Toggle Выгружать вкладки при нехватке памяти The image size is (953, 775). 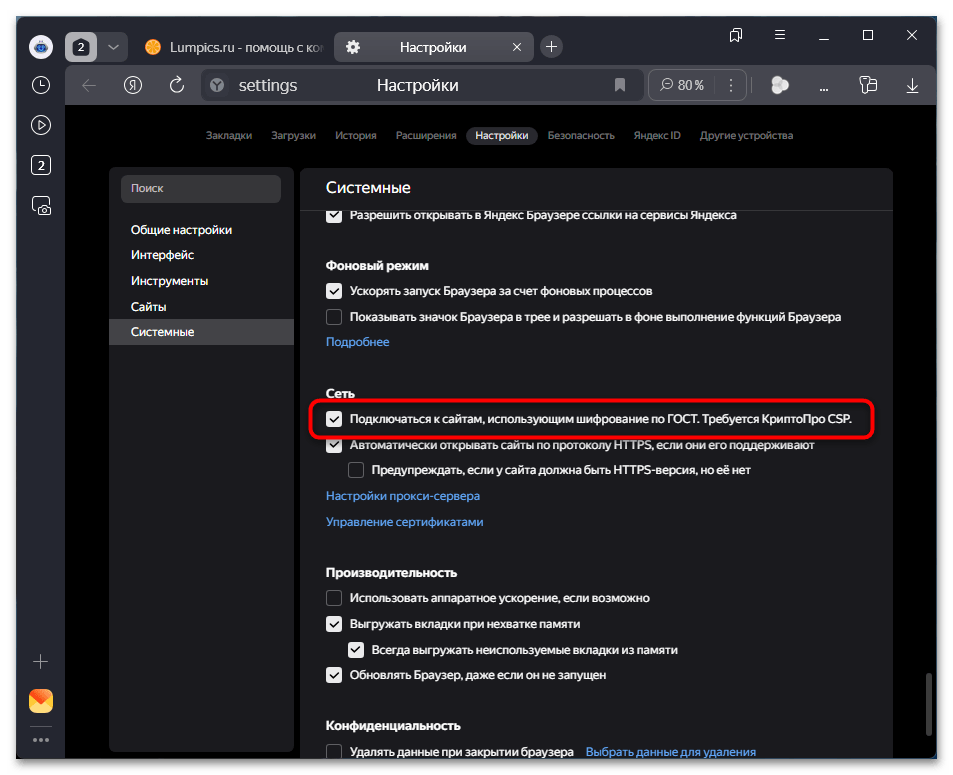(x=334, y=624)
